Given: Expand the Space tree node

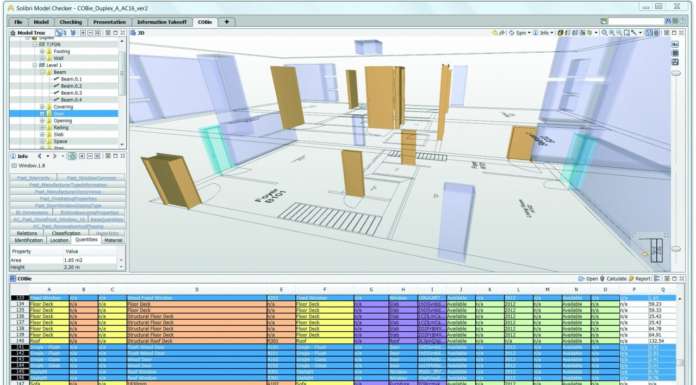Looking at the screenshot, I should [43, 141].
